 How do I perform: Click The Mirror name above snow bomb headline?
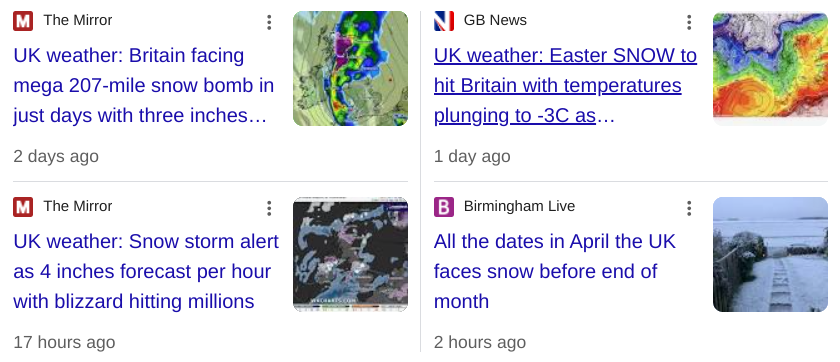pos(78,20)
